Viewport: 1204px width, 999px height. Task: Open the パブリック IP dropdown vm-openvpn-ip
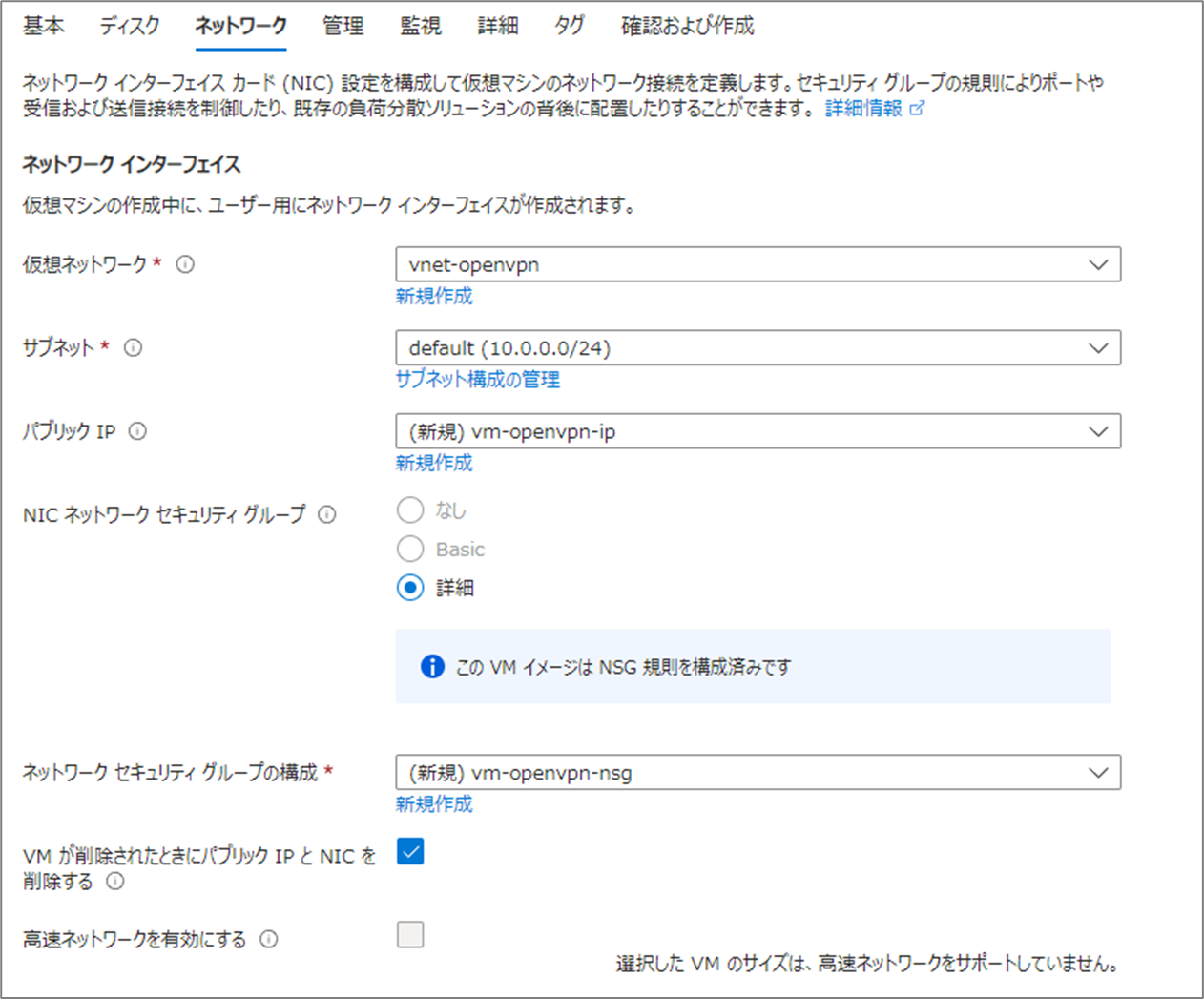point(758,431)
